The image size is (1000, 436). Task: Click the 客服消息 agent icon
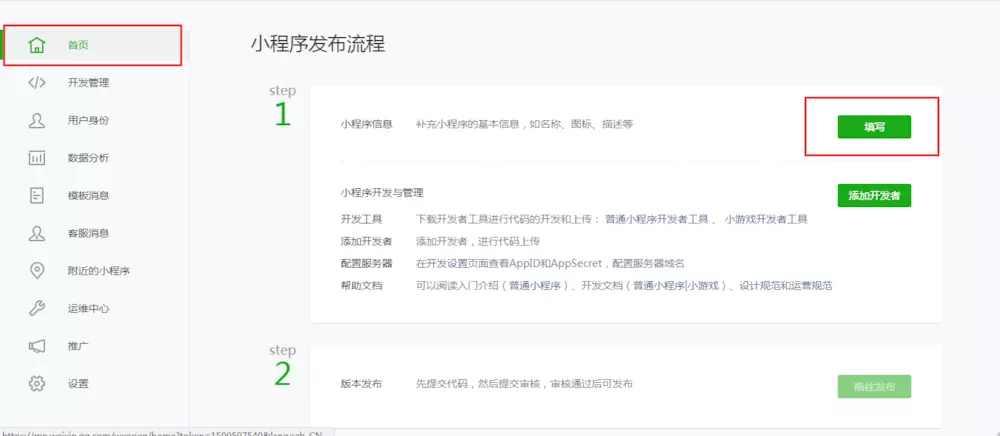pyautogui.click(x=37, y=233)
